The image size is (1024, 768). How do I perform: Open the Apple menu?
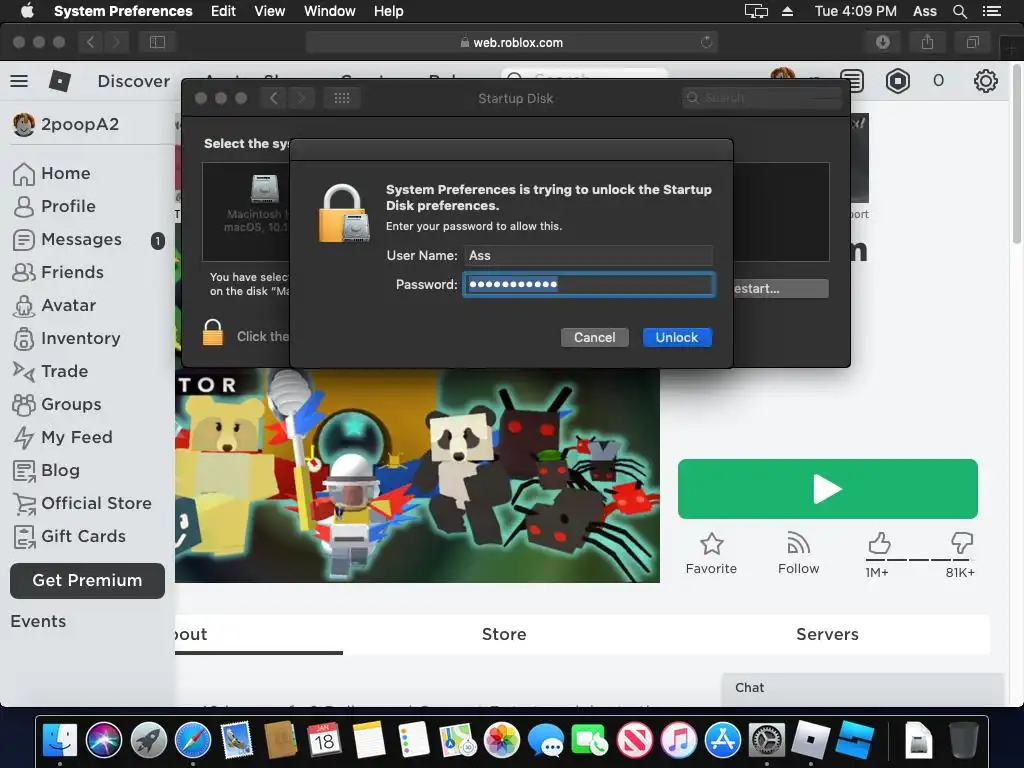coord(27,11)
